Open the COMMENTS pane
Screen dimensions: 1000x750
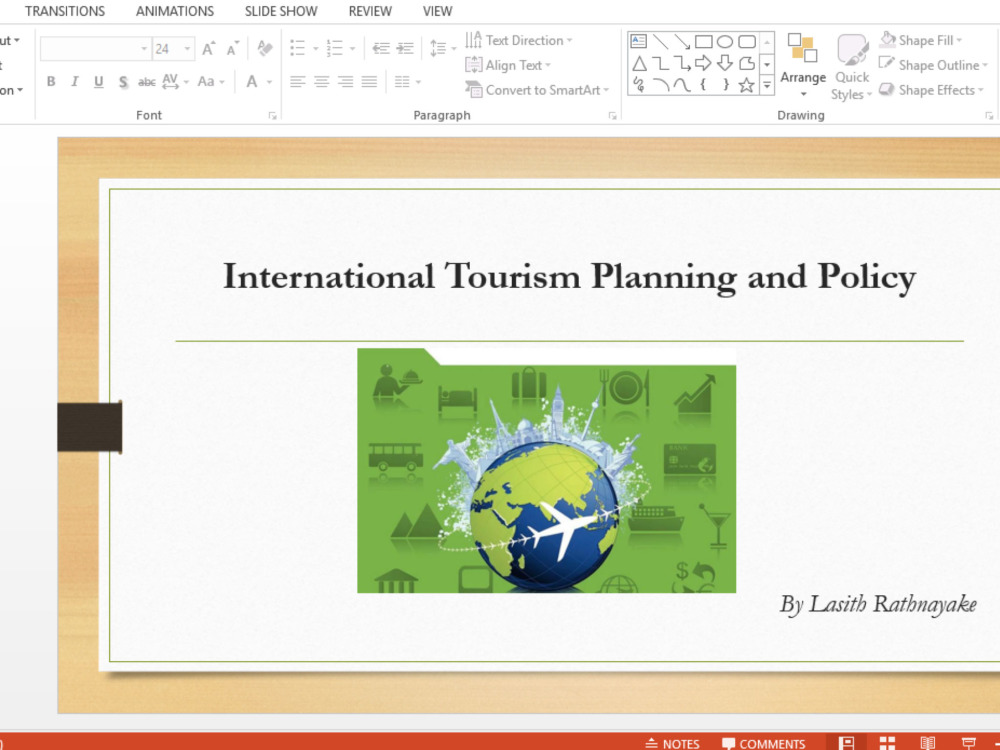point(764,743)
